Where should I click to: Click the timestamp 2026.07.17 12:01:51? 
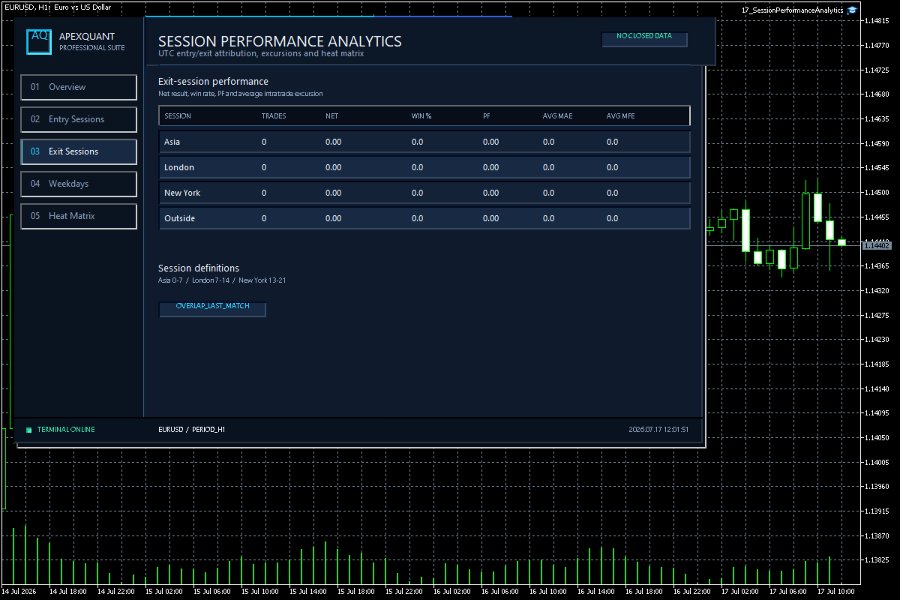(658, 429)
